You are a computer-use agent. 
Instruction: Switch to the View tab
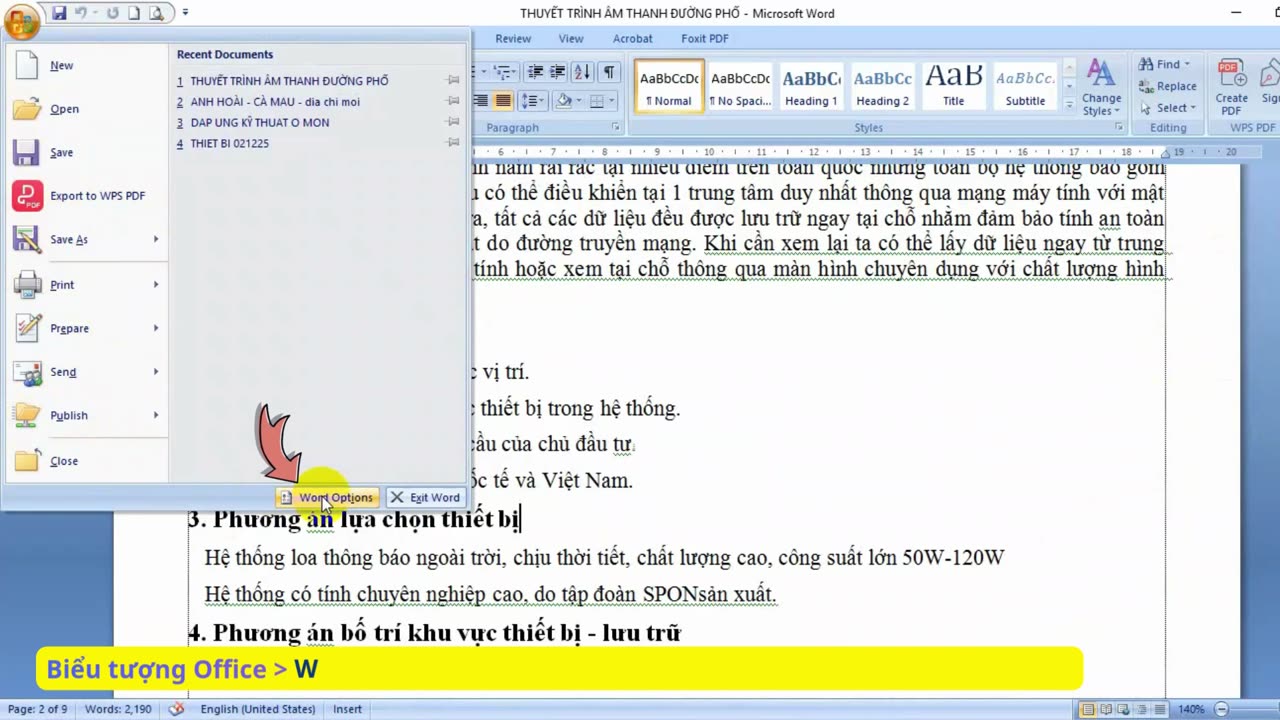pos(571,39)
